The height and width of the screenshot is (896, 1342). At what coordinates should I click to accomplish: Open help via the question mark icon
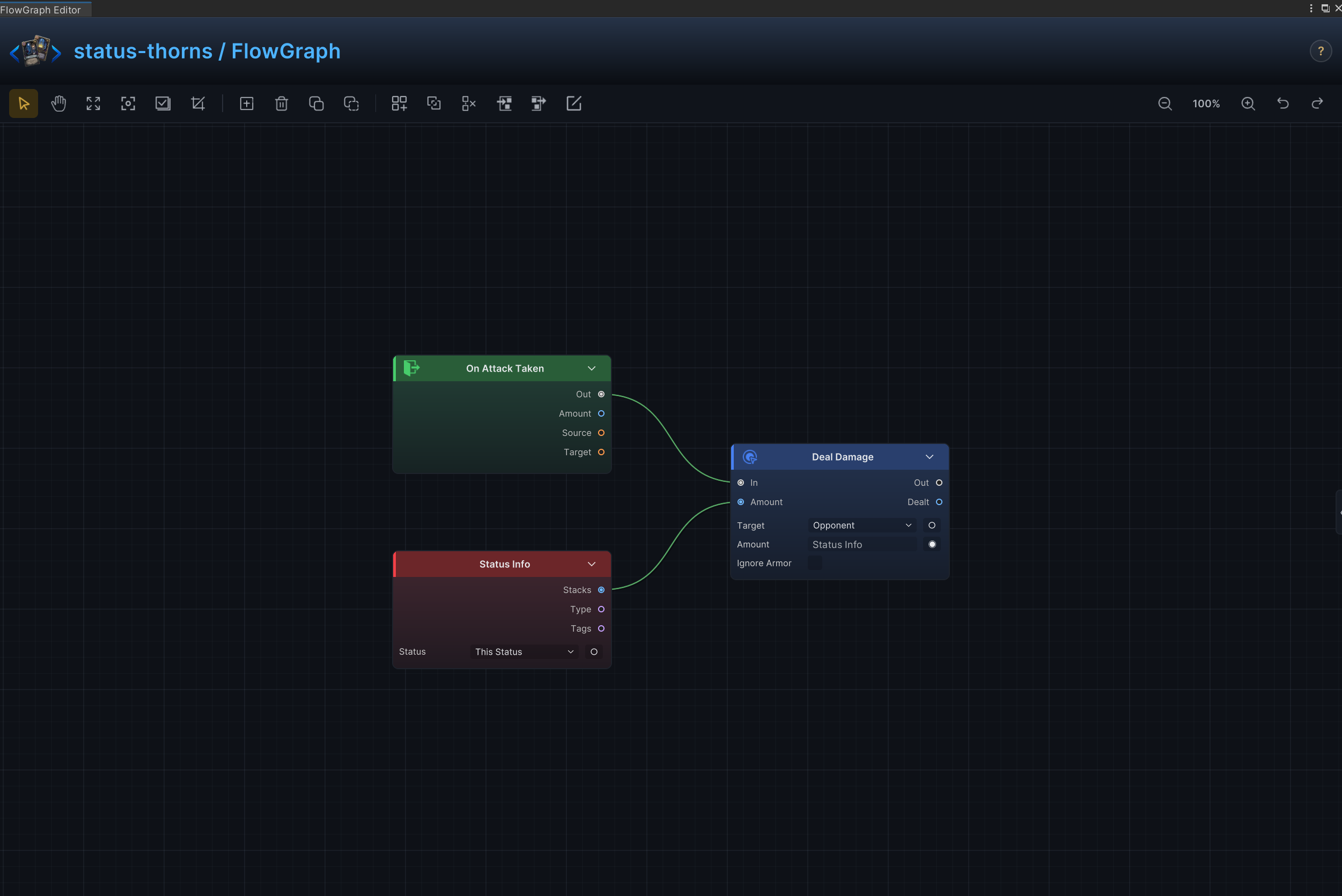pos(1321,51)
